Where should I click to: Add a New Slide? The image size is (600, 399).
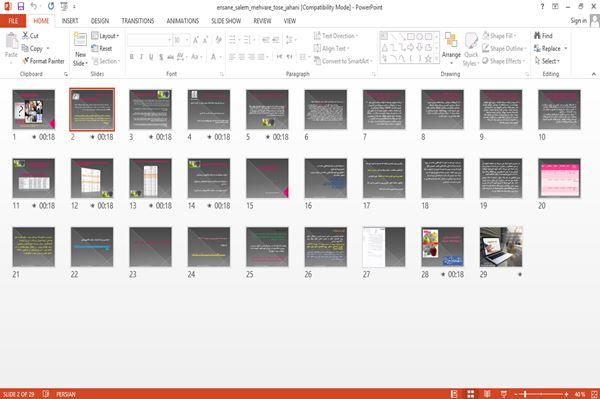click(80, 49)
